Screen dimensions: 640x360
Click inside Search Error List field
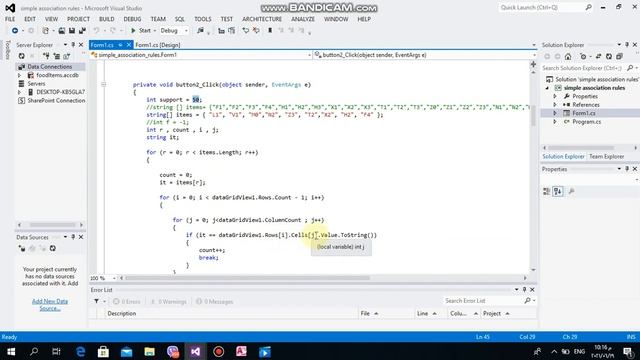[483, 301]
